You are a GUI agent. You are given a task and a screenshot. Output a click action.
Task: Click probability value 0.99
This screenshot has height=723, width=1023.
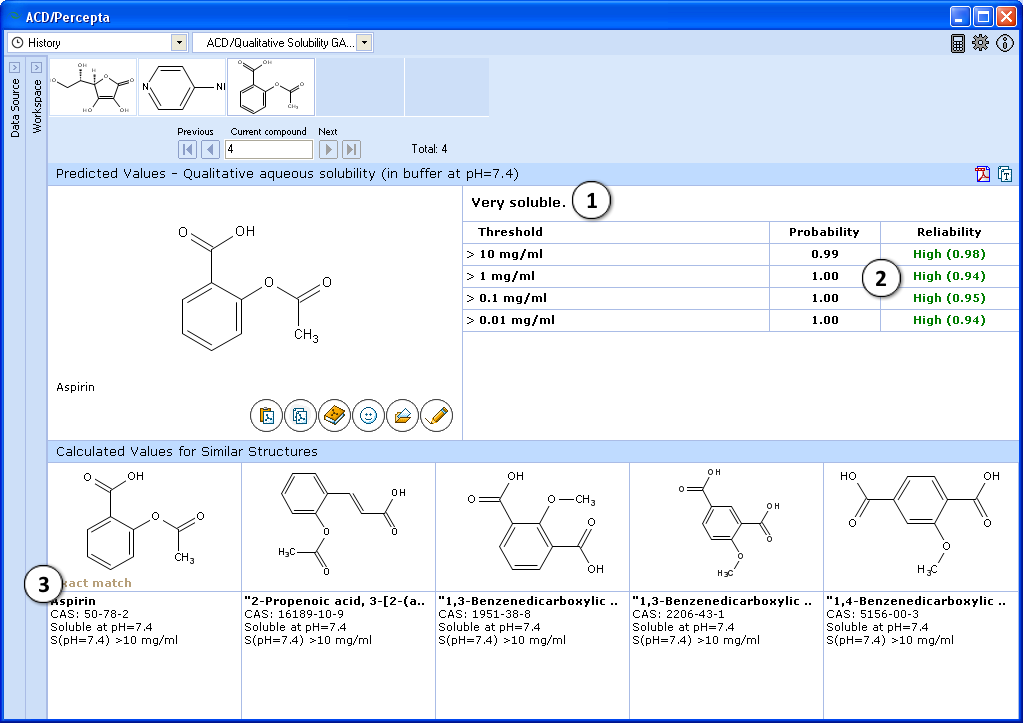825,254
